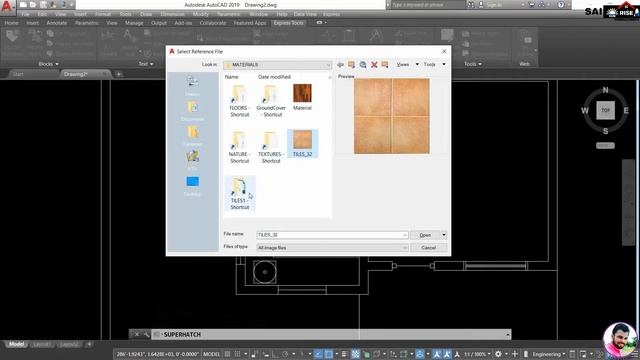Open the Draw menu in menu bar
This screenshot has height=360, width=640.
coord(146,14)
